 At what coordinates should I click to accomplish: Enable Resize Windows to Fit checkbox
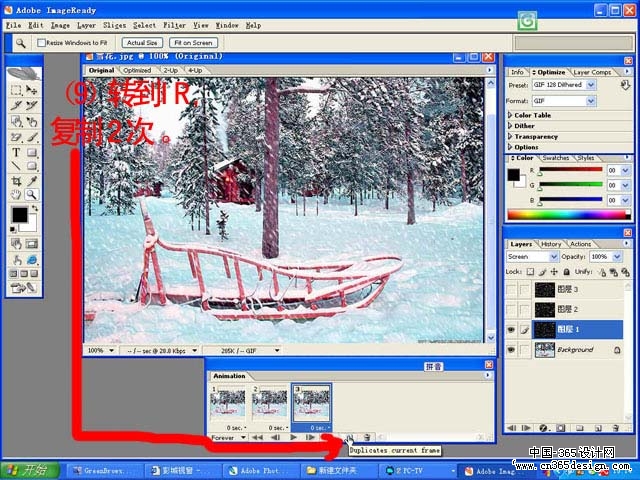coord(41,42)
